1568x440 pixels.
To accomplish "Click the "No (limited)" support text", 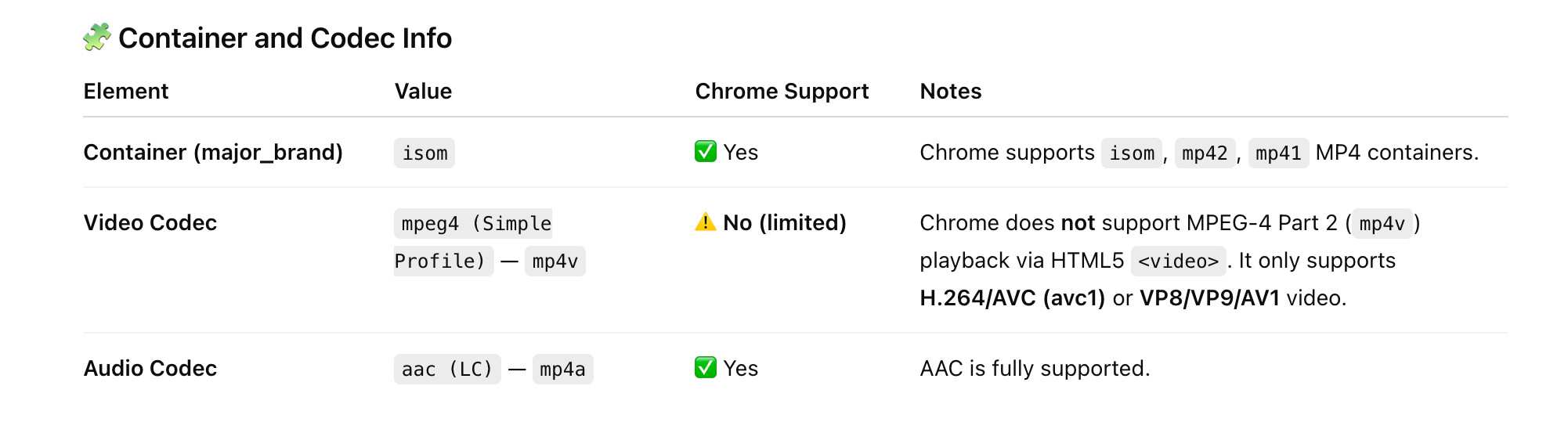I will (x=784, y=223).
